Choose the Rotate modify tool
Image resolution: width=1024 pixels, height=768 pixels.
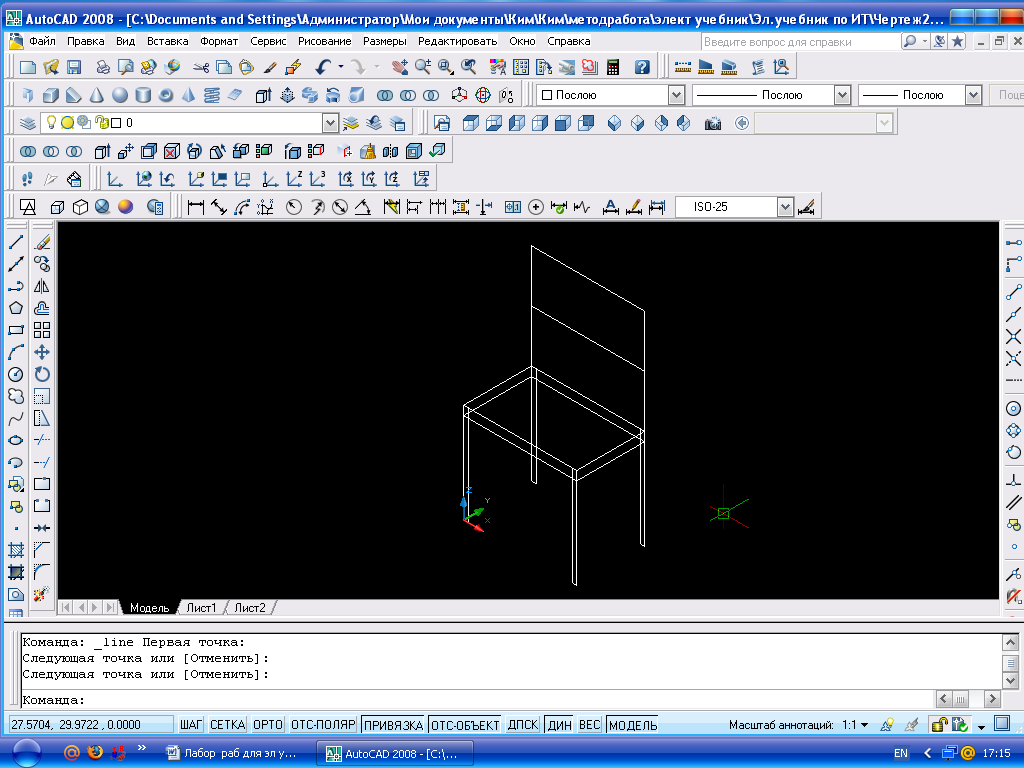(x=42, y=374)
